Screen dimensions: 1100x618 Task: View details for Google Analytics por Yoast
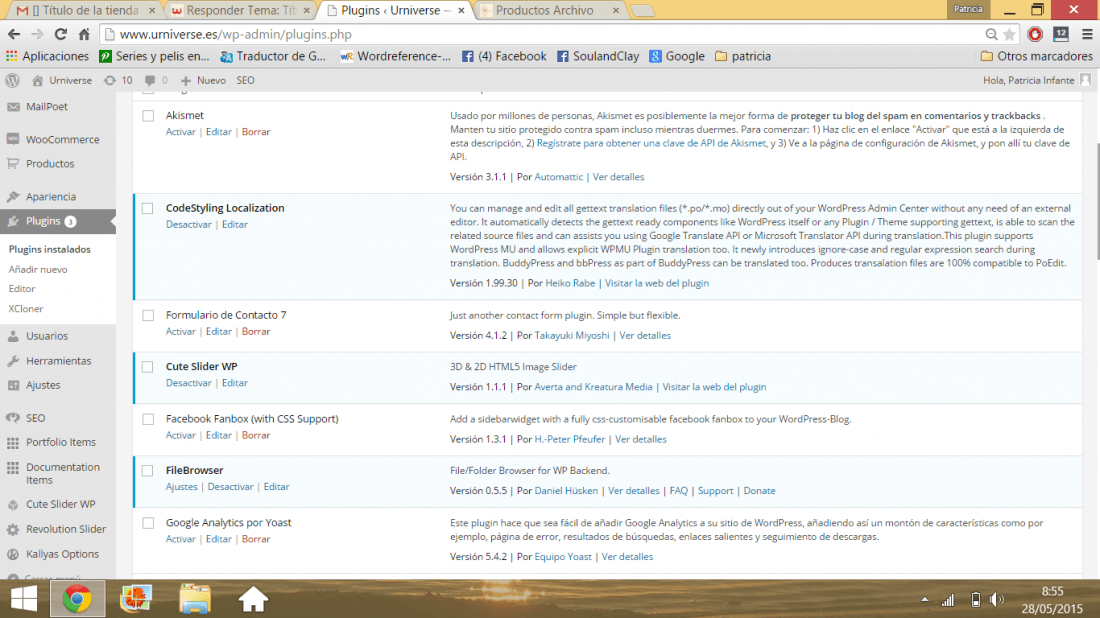tap(627, 557)
